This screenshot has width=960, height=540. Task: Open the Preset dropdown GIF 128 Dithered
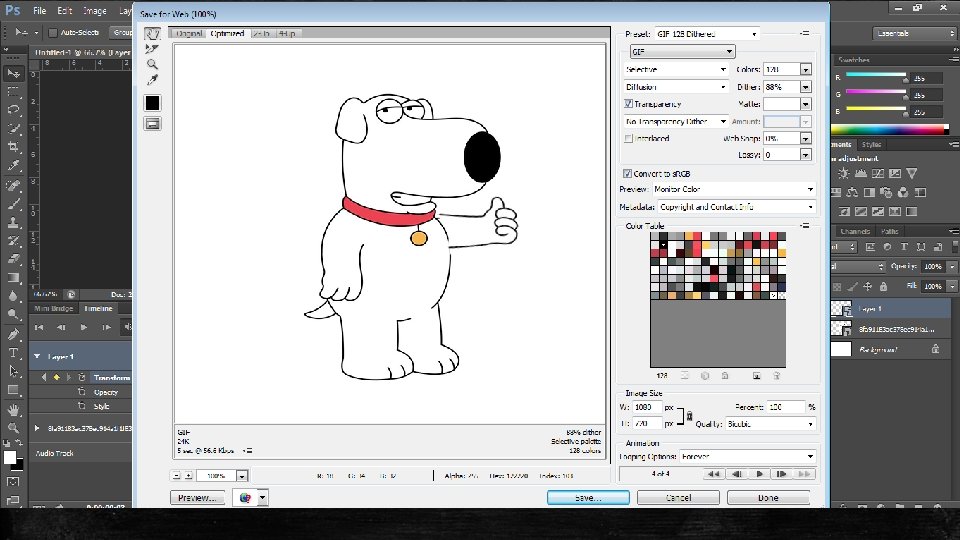707,34
